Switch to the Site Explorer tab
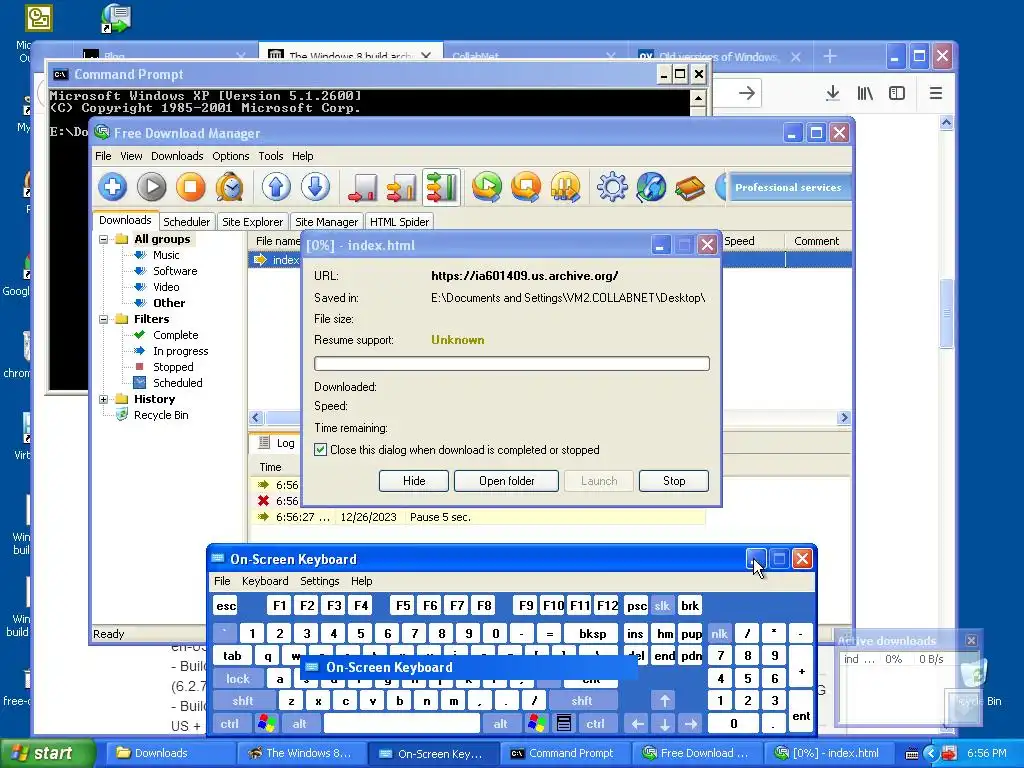Screen dimensions: 1024x768 tap(253, 222)
